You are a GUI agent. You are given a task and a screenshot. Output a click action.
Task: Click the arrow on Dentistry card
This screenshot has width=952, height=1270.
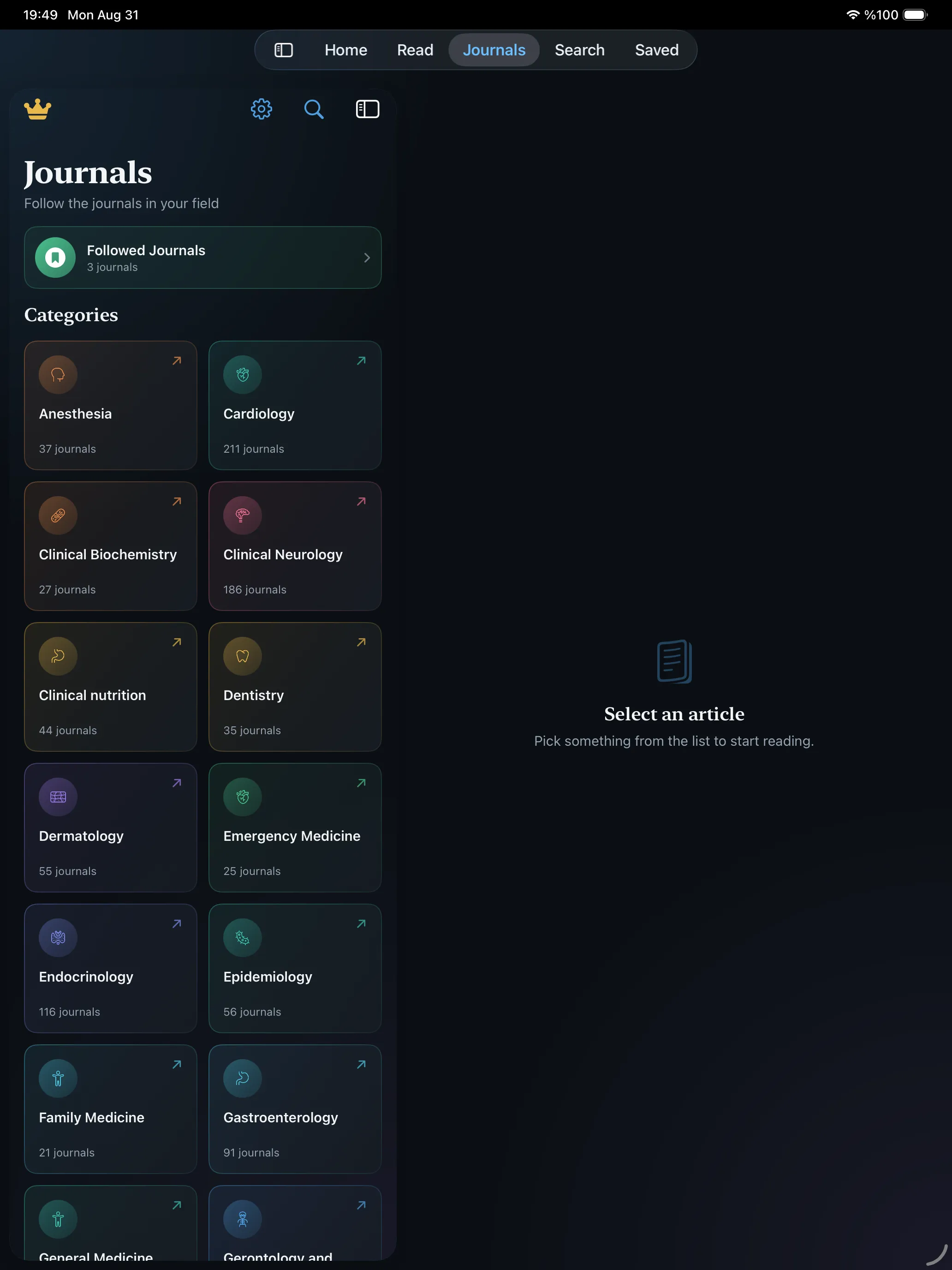pos(361,642)
